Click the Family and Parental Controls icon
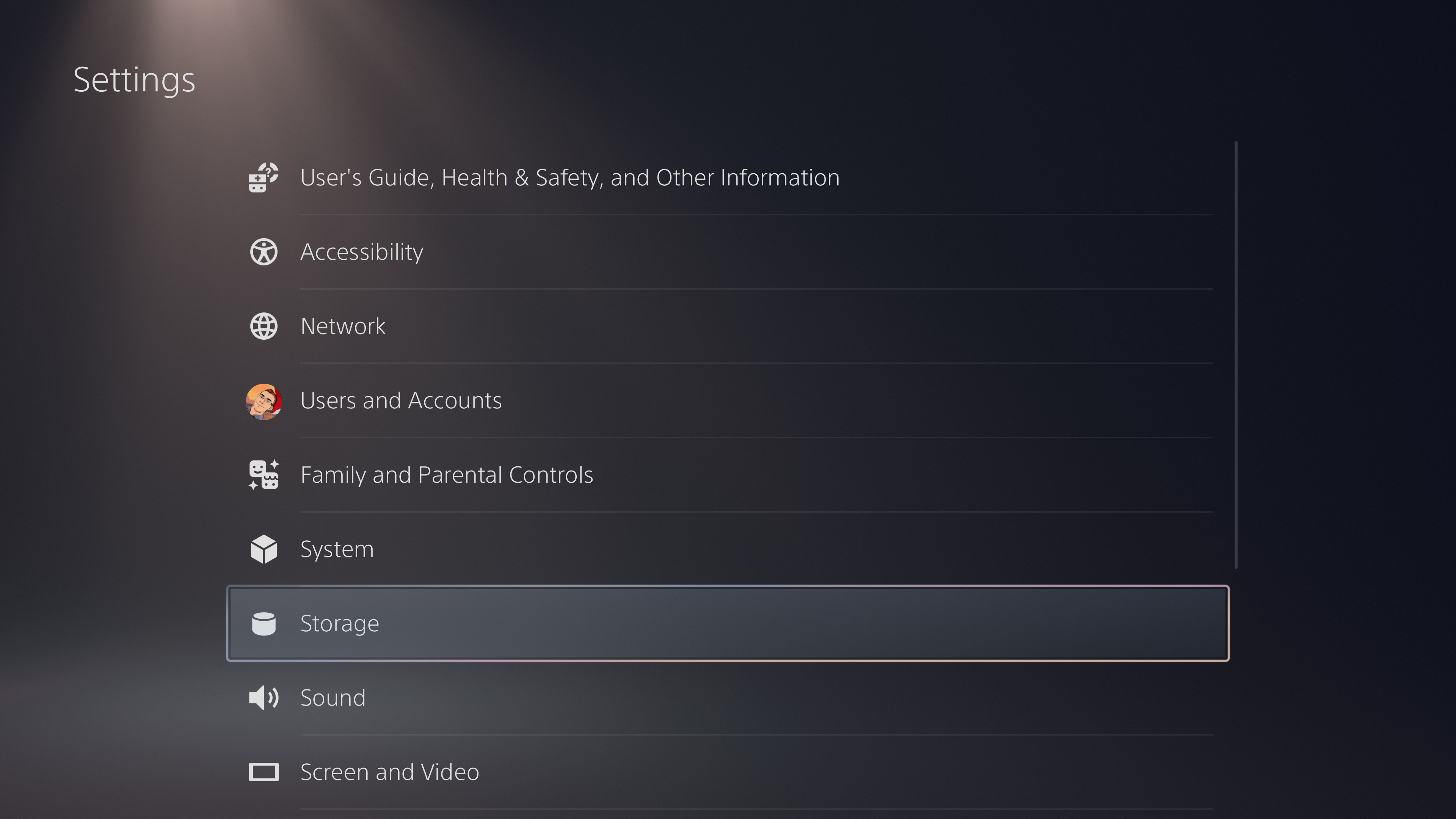The image size is (1456, 819). [264, 475]
